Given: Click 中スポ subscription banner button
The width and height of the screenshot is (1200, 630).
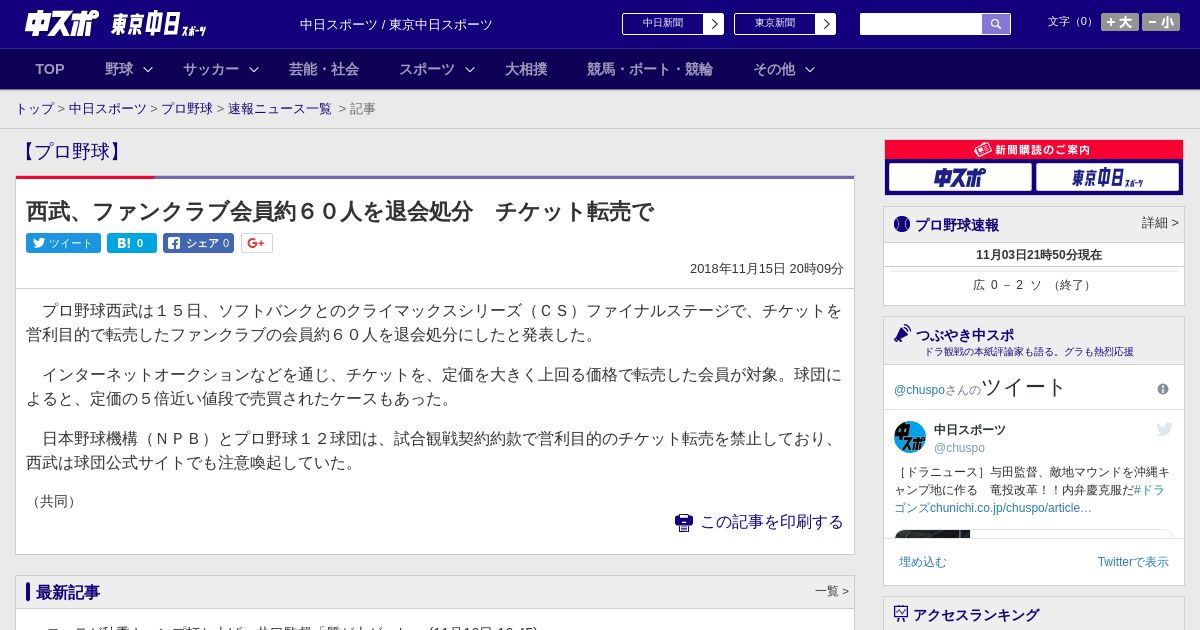Looking at the screenshot, I should point(960,177).
